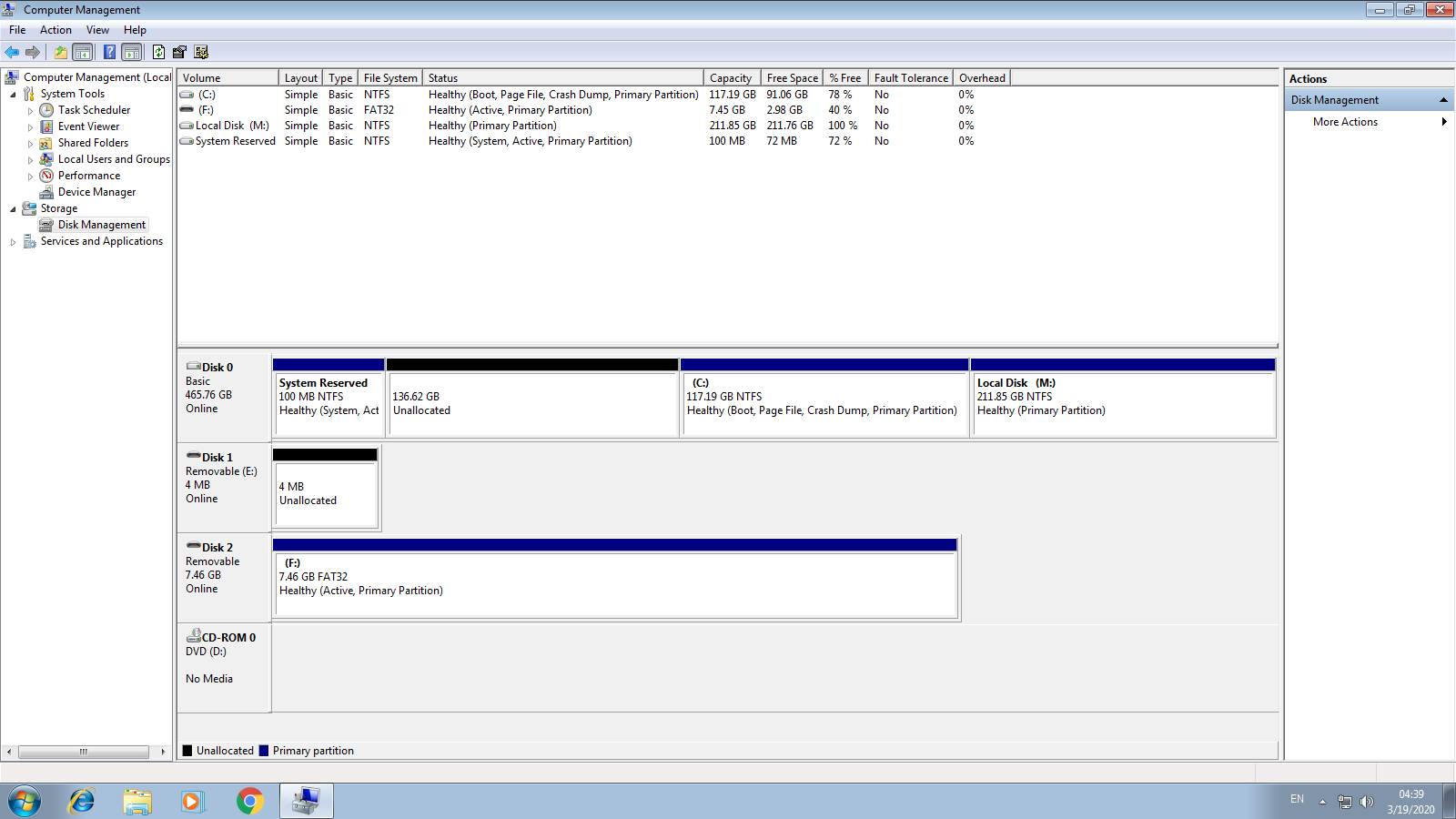Launch Google Chrome from the taskbar
The height and width of the screenshot is (819, 1456).
tap(249, 801)
